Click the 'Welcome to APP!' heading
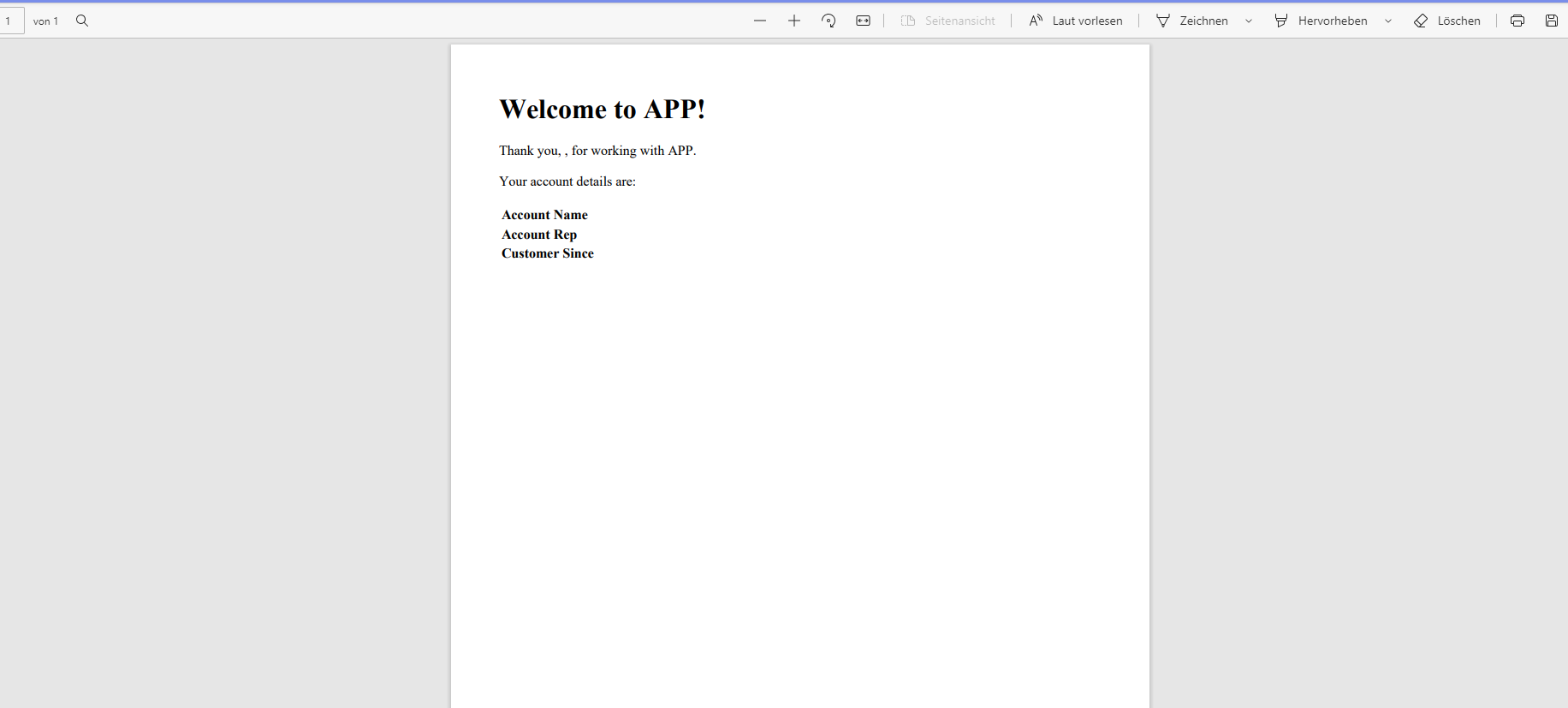 pyautogui.click(x=602, y=110)
